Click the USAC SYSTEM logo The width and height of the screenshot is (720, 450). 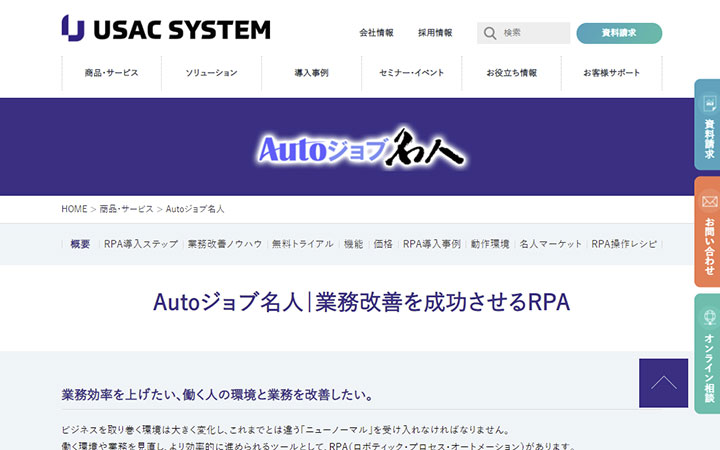tap(166, 28)
